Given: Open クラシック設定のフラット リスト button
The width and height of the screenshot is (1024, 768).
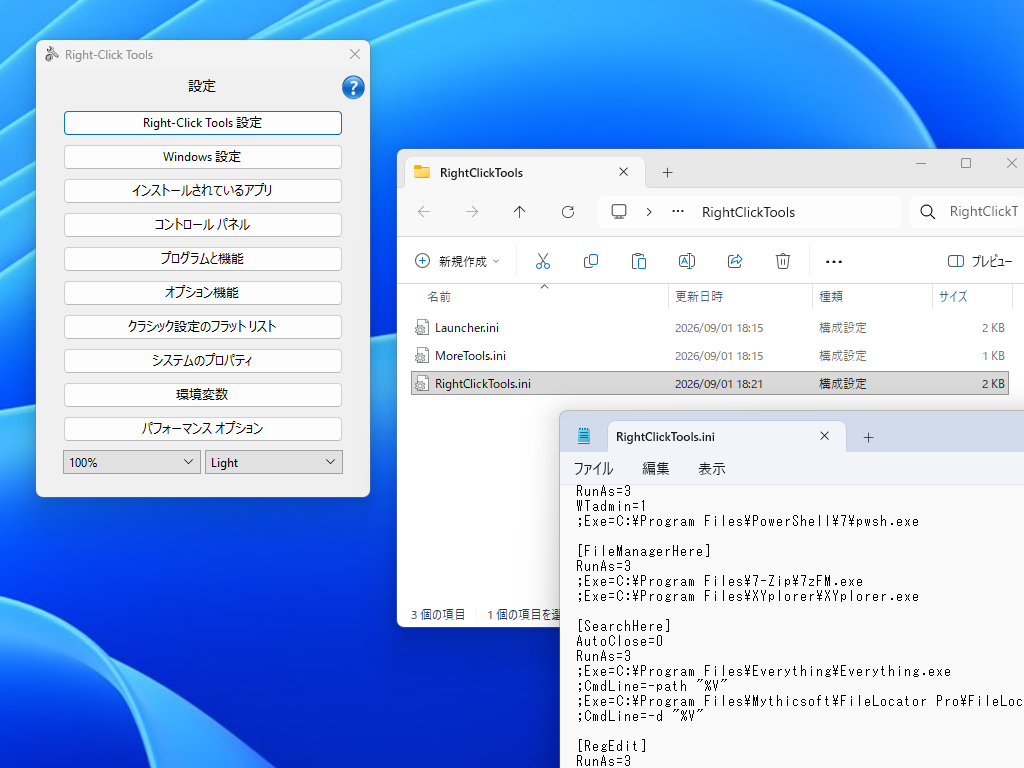Looking at the screenshot, I should (202, 327).
